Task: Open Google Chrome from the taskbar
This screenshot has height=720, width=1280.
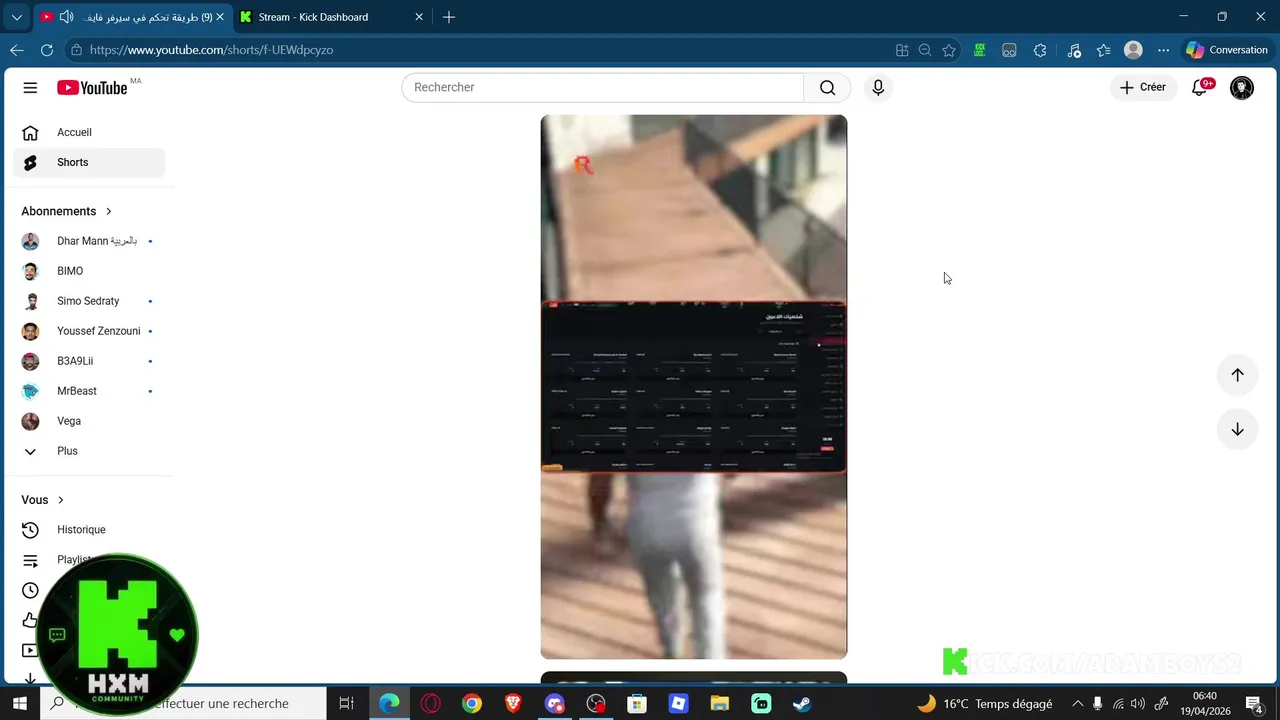Action: [472, 703]
